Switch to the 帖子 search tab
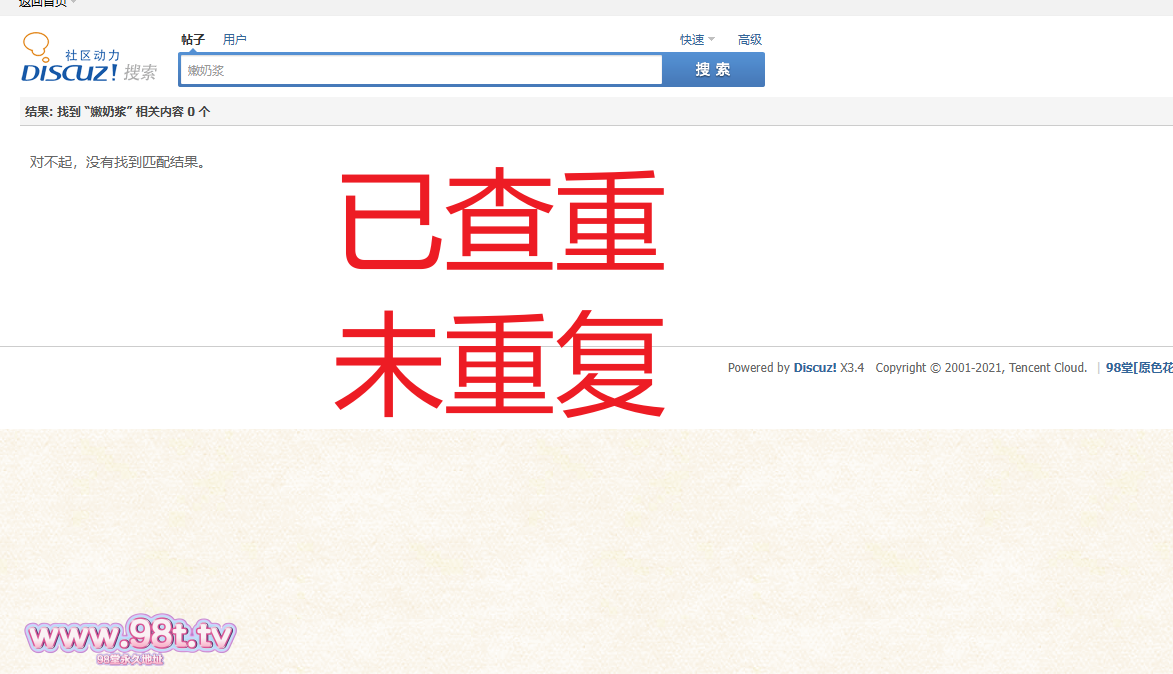This screenshot has width=1173, height=674. [193, 40]
